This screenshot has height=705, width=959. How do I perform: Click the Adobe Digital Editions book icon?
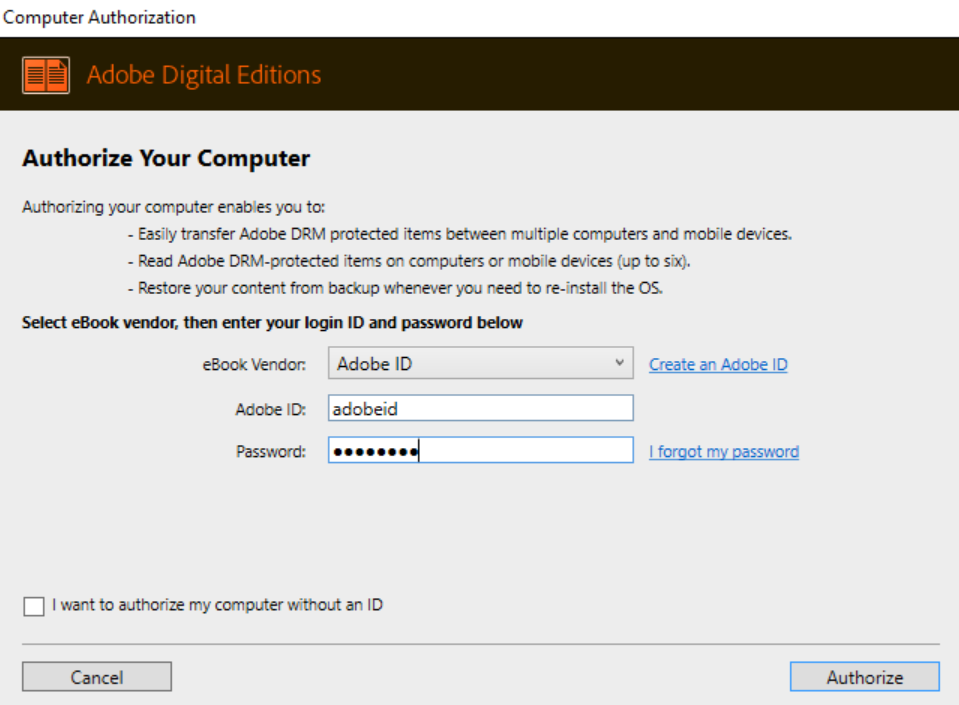pos(46,75)
